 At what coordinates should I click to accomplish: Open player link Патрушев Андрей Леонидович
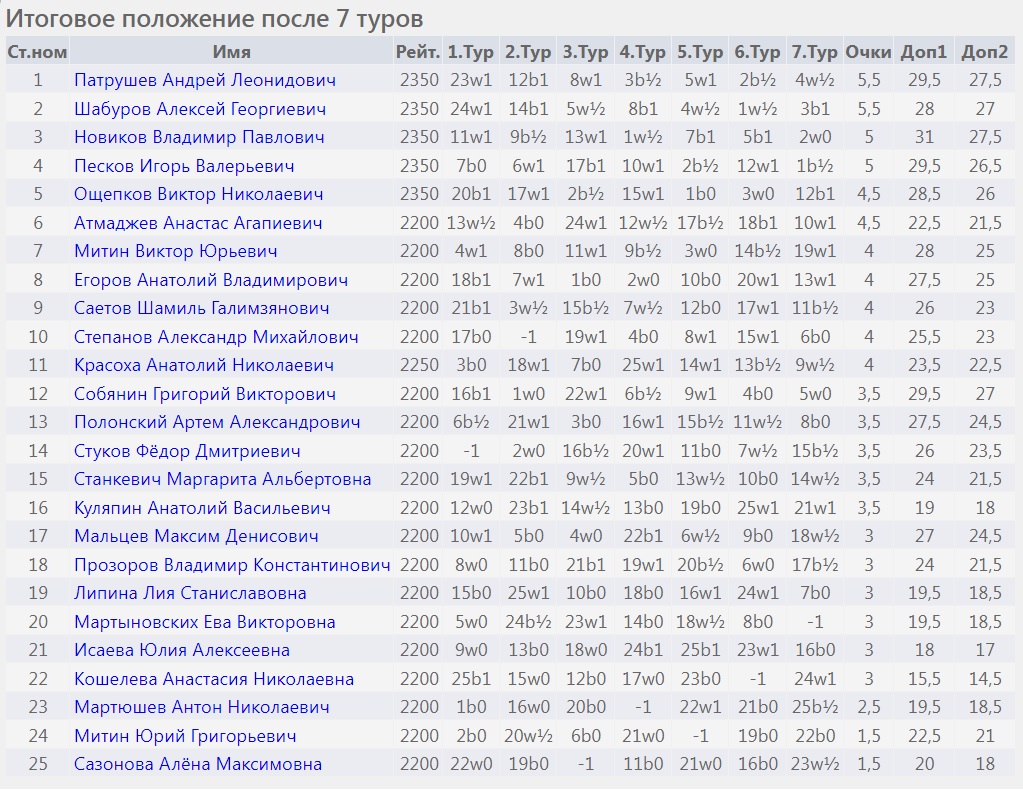click(x=205, y=80)
